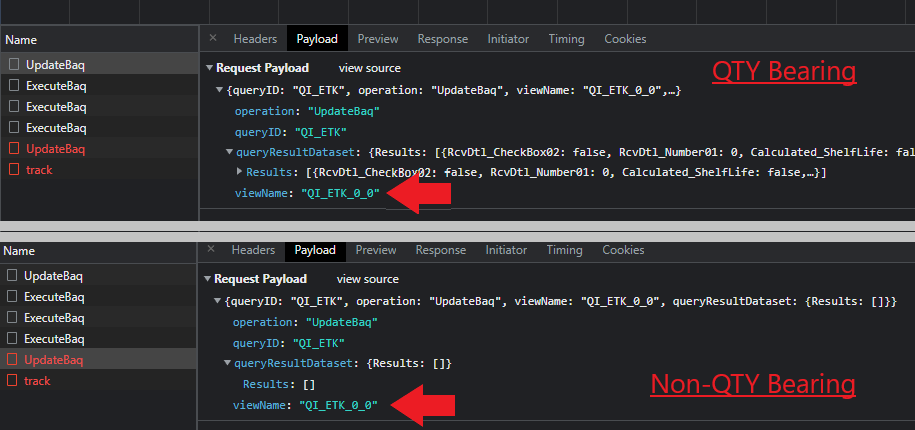
Task: Expand the Results array in upper payload
Action: [238, 173]
